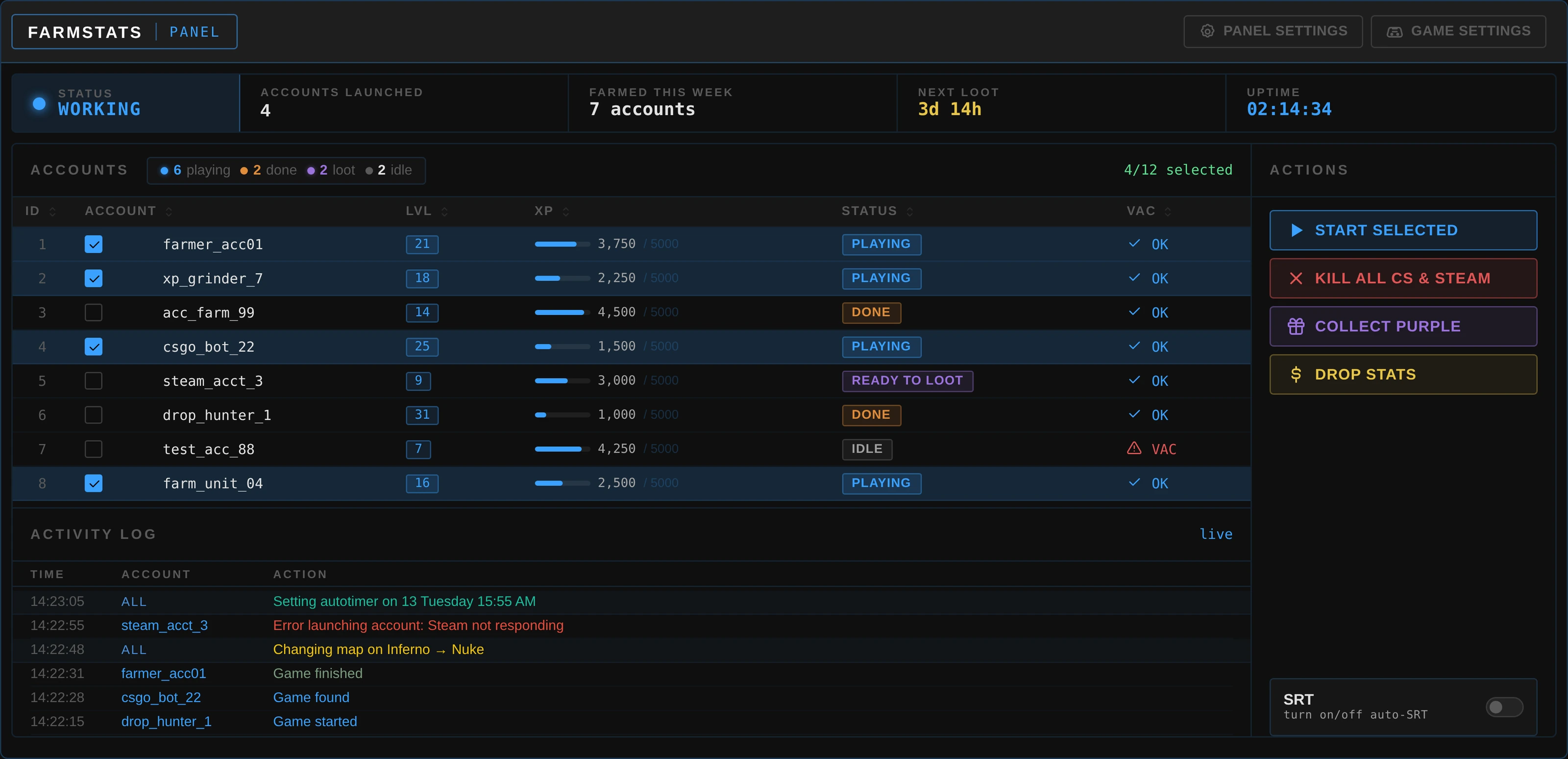Click the 'live' label in Activity Log
This screenshot has width=1568, height=759.
click(x=1216, y=534)
